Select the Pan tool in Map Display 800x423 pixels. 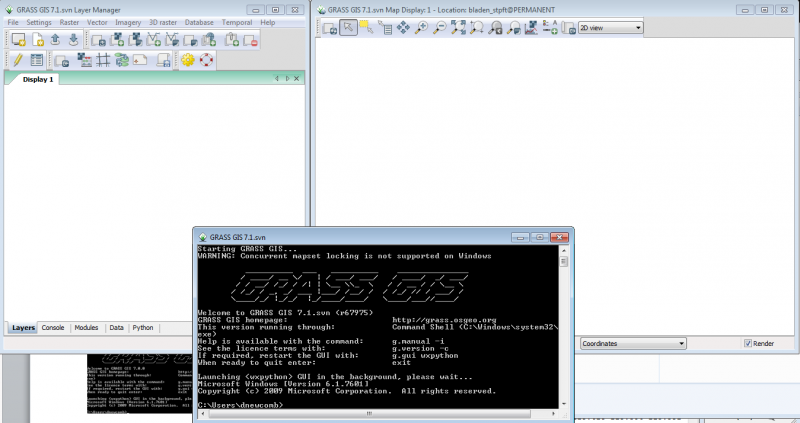[x=403, y=27]
